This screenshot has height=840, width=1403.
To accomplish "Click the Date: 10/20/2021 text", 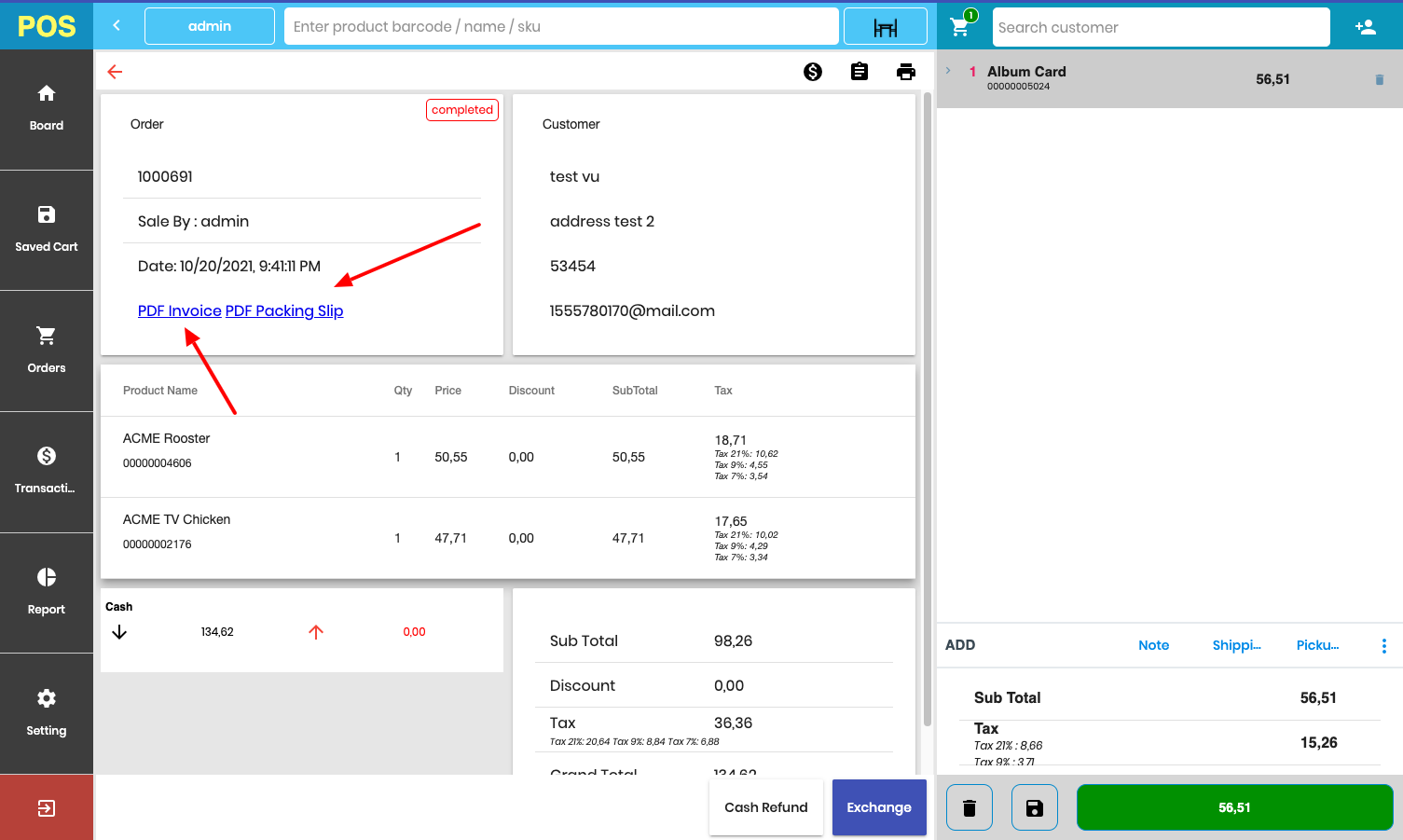I will 229,266.
